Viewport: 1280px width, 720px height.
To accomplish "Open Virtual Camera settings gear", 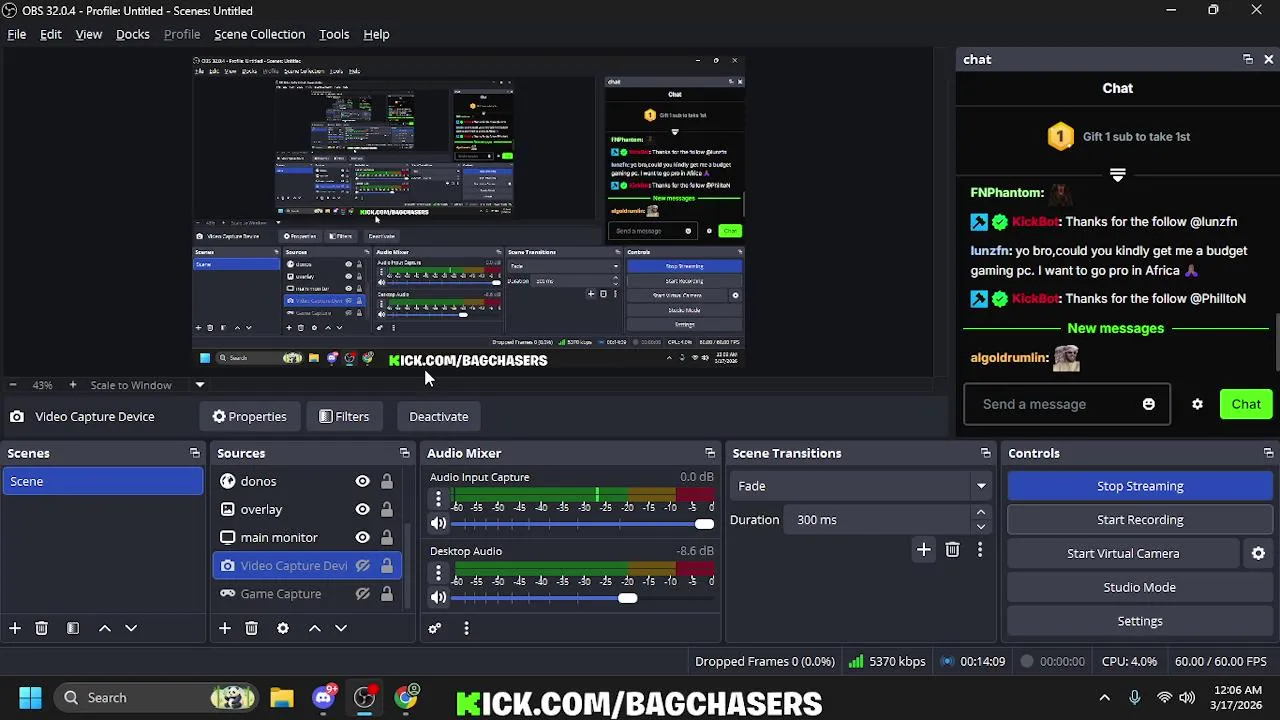I will point(1258,553).
